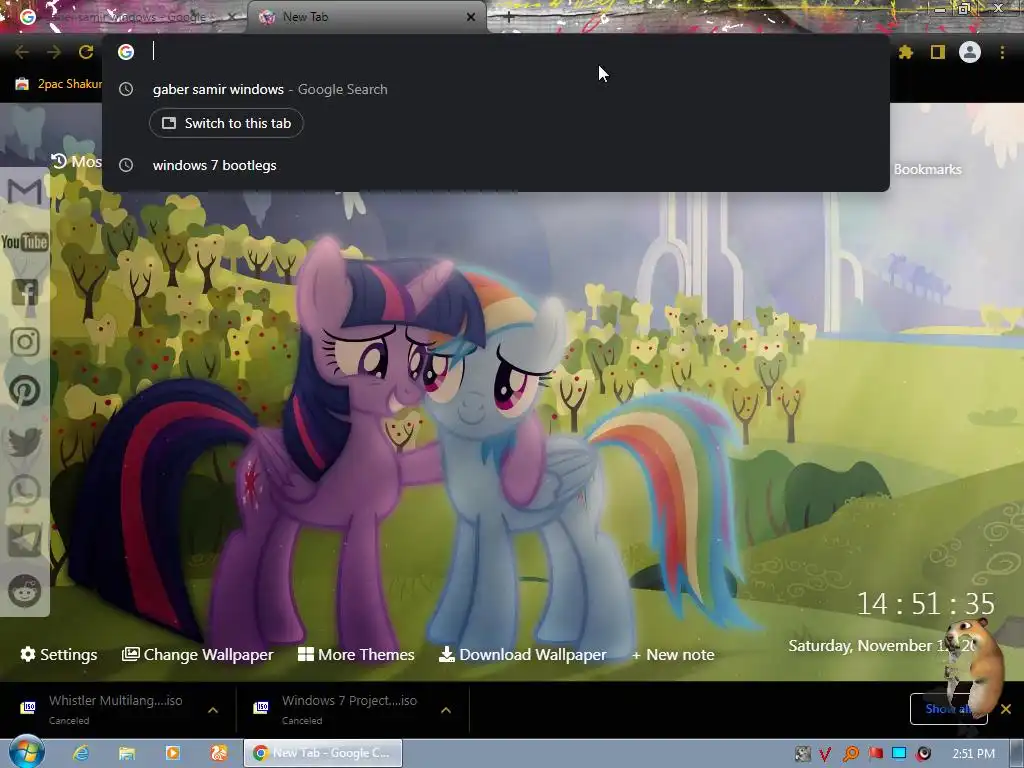The height and width of the screenshot is (768, 1024).
Task: Click the red flag tray icon
Action: [x=875, y=754]
